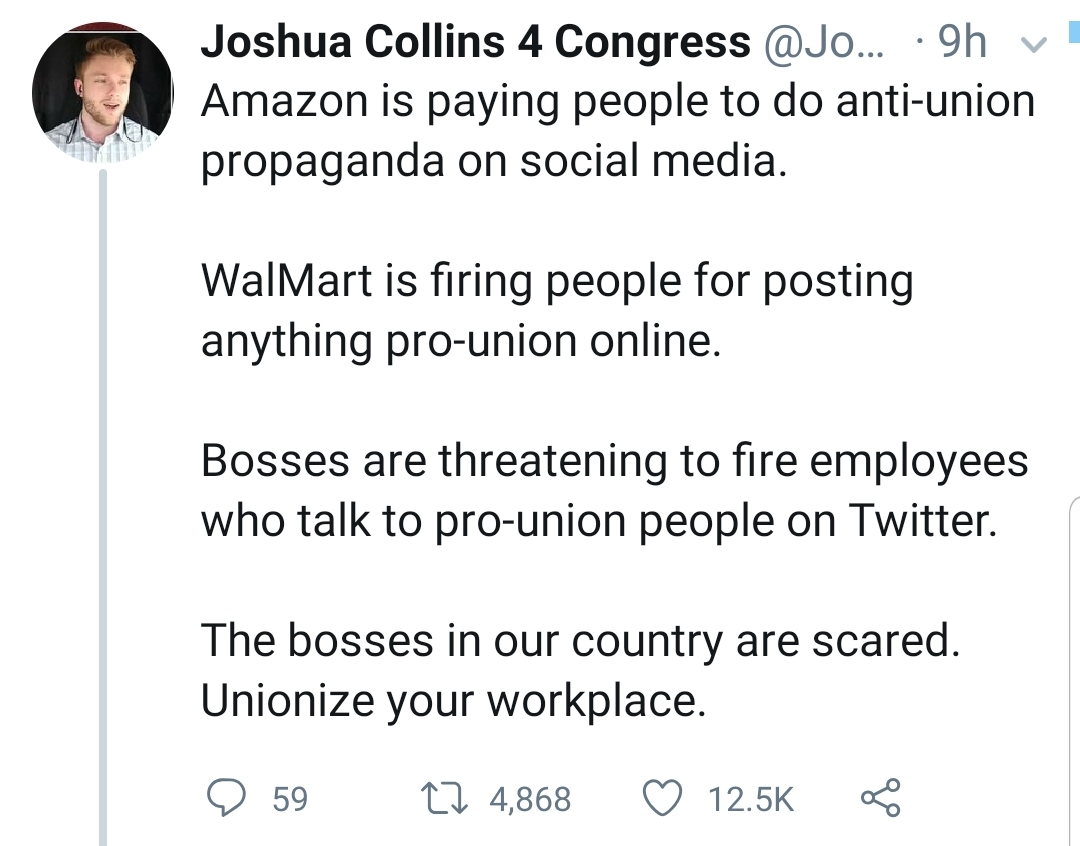Click the line "Amazon is paying people to do anti-union"
The height and width of the screenshot is (846, 1080).
coord(617,101)
